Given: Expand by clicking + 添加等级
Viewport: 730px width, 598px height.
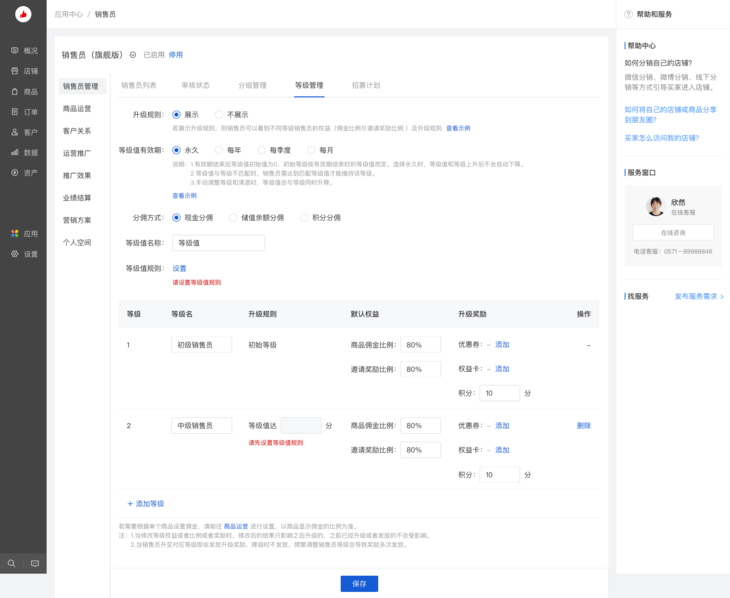Looking at the screenshot, I should 145,503.
